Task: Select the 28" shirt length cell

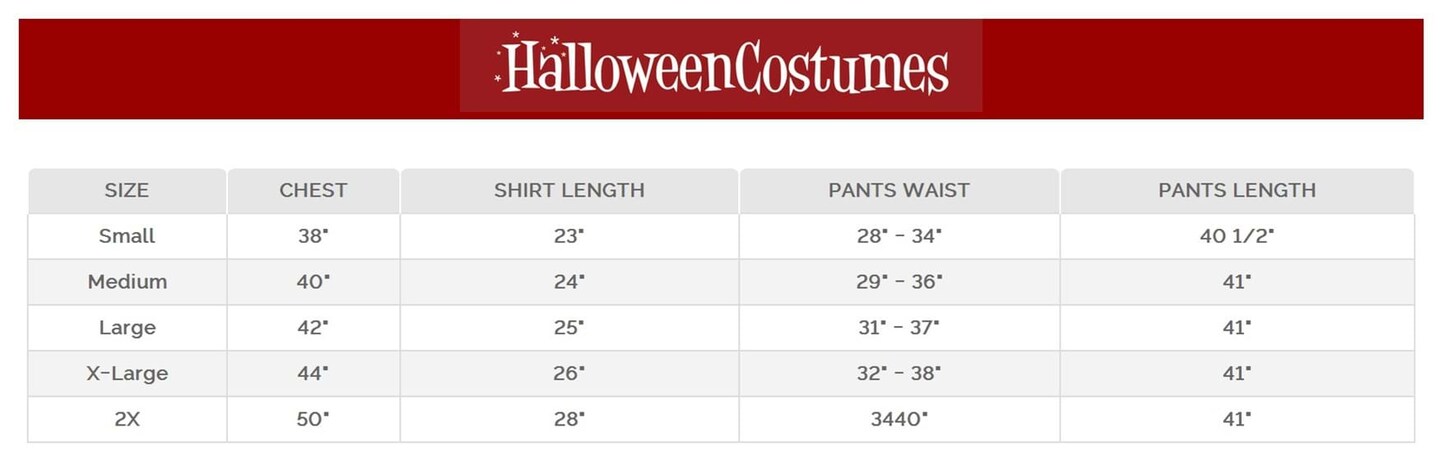Action: [x=569, y=420]
